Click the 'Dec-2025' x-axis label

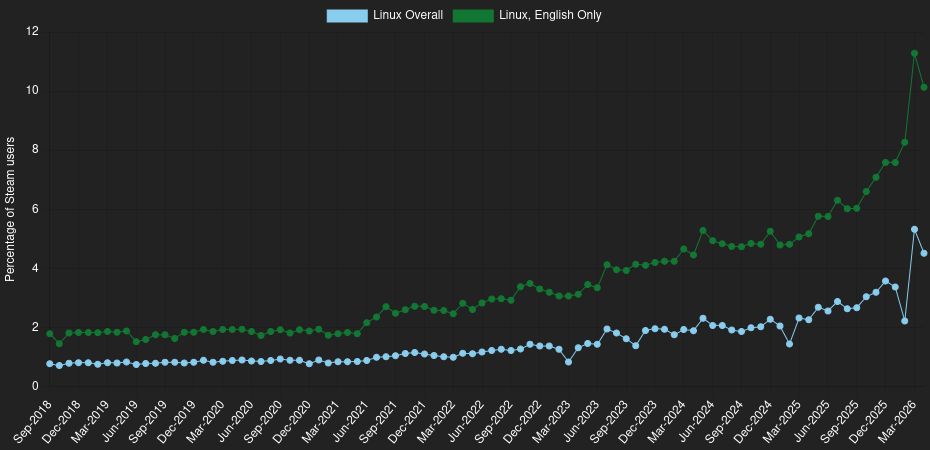click(x=868, y=420)
